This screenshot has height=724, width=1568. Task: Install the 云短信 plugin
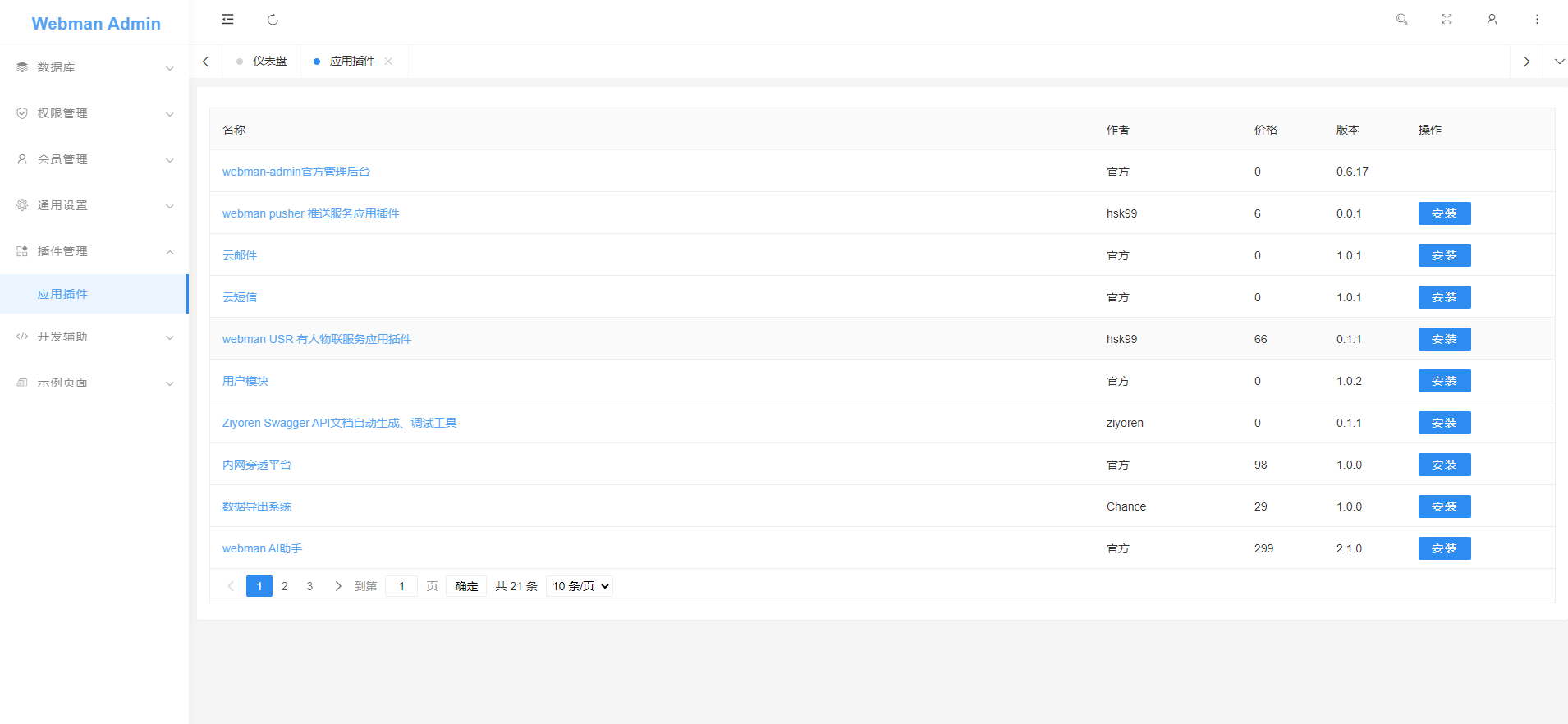coord(1444,297)
